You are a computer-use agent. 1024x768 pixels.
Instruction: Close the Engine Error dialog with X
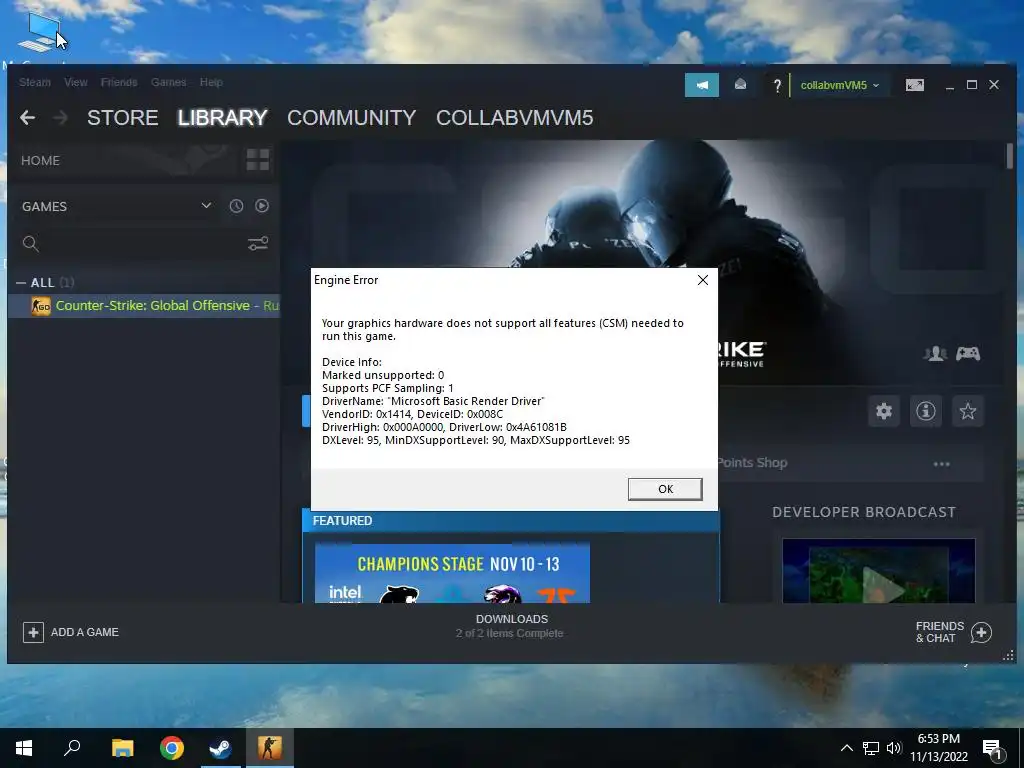pyautogui.click(x=703, y=280)
